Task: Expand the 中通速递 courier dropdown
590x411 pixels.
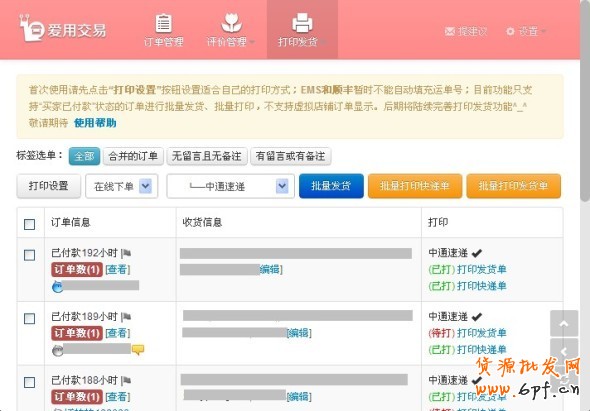Action: [x=230, y=186]
